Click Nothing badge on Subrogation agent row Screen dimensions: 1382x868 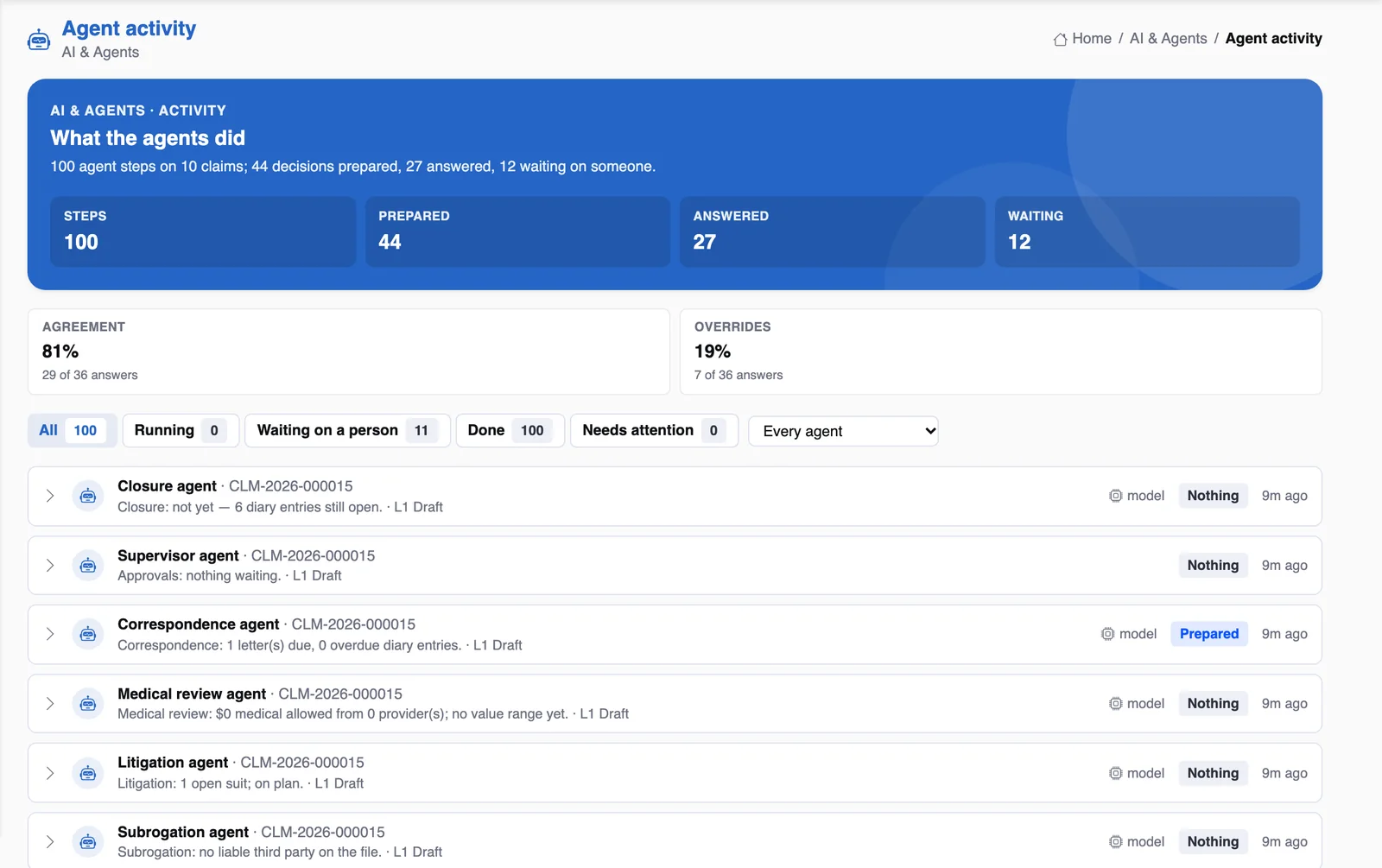point(1213,841)
